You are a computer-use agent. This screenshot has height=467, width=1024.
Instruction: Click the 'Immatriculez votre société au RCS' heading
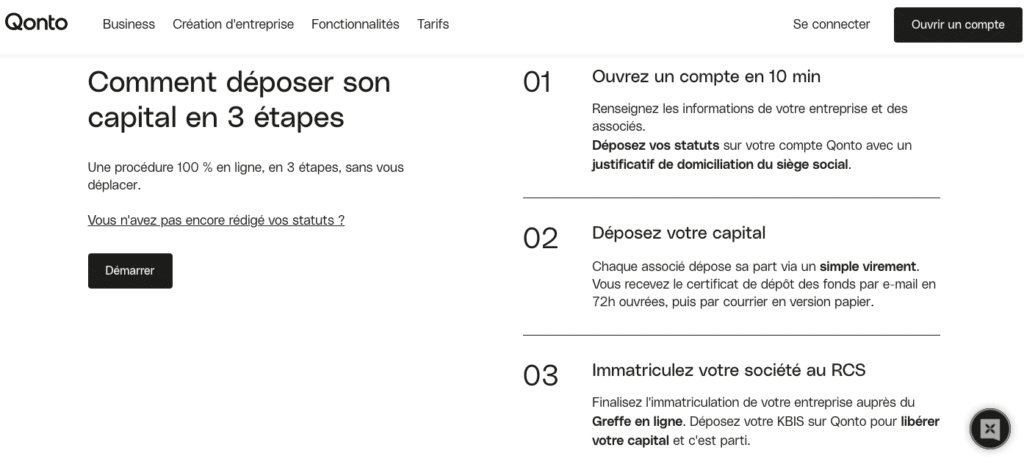click(728, 370)
